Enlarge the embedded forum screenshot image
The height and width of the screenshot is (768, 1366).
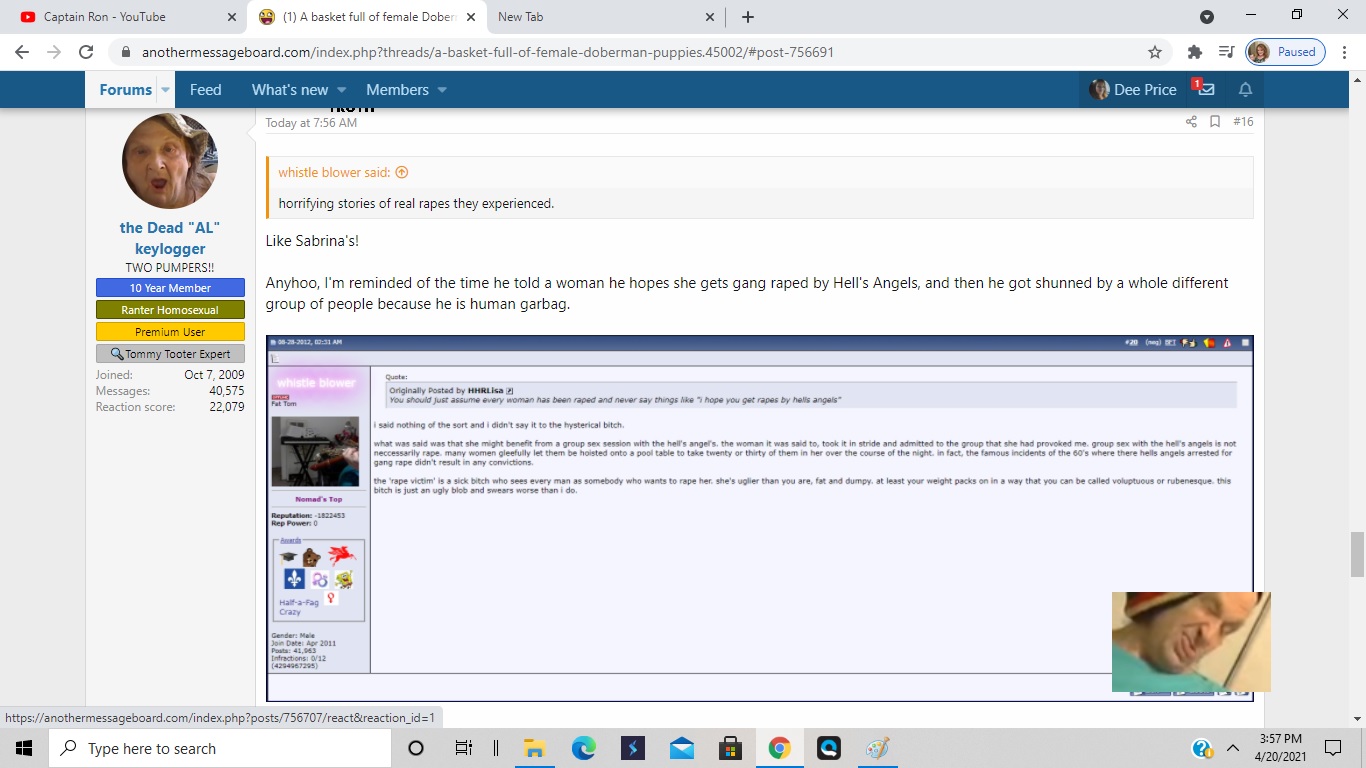[760, 518]
